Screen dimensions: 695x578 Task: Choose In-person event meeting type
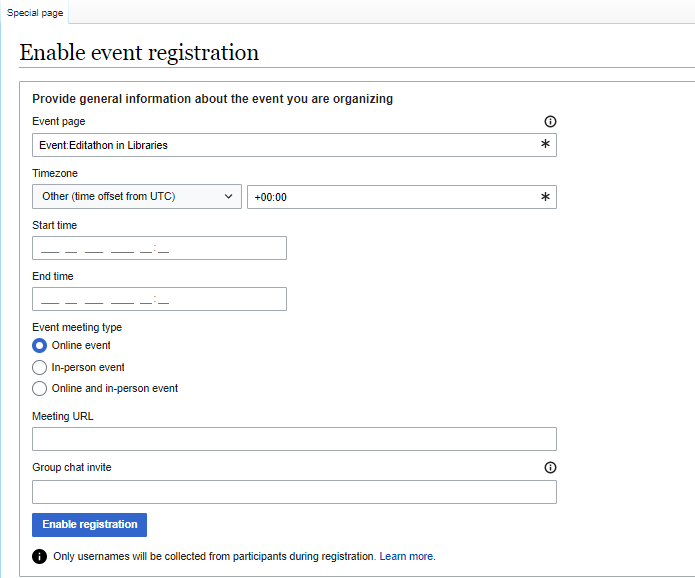[40, 367]
